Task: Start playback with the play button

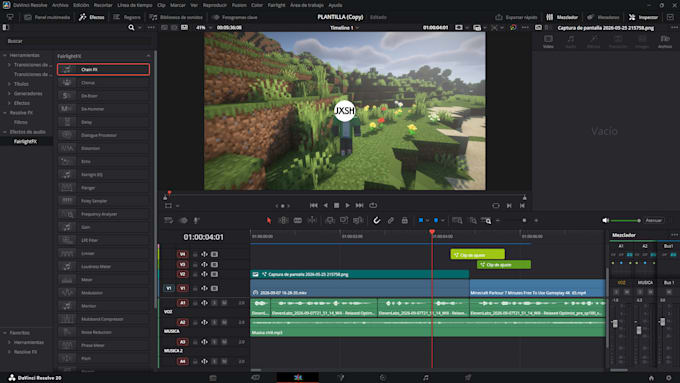Action: click(x=347, y=205)
